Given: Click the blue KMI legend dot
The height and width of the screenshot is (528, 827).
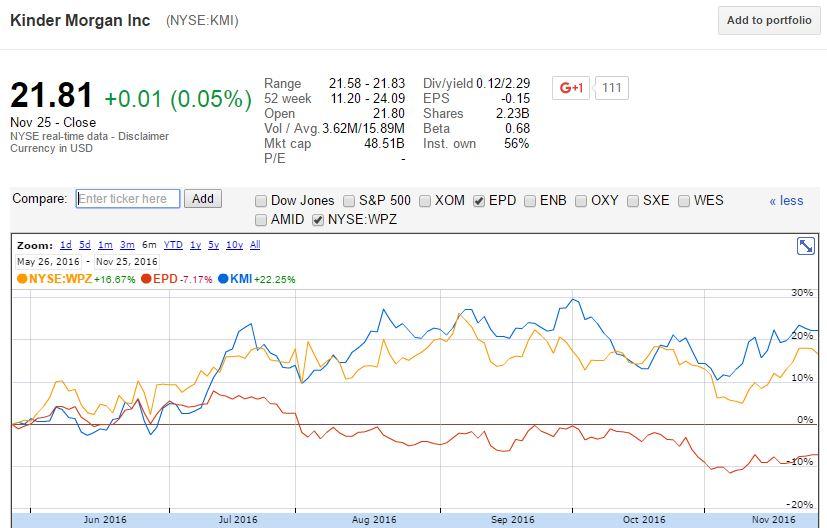Looking at the screenshot, I should [223, 279].
